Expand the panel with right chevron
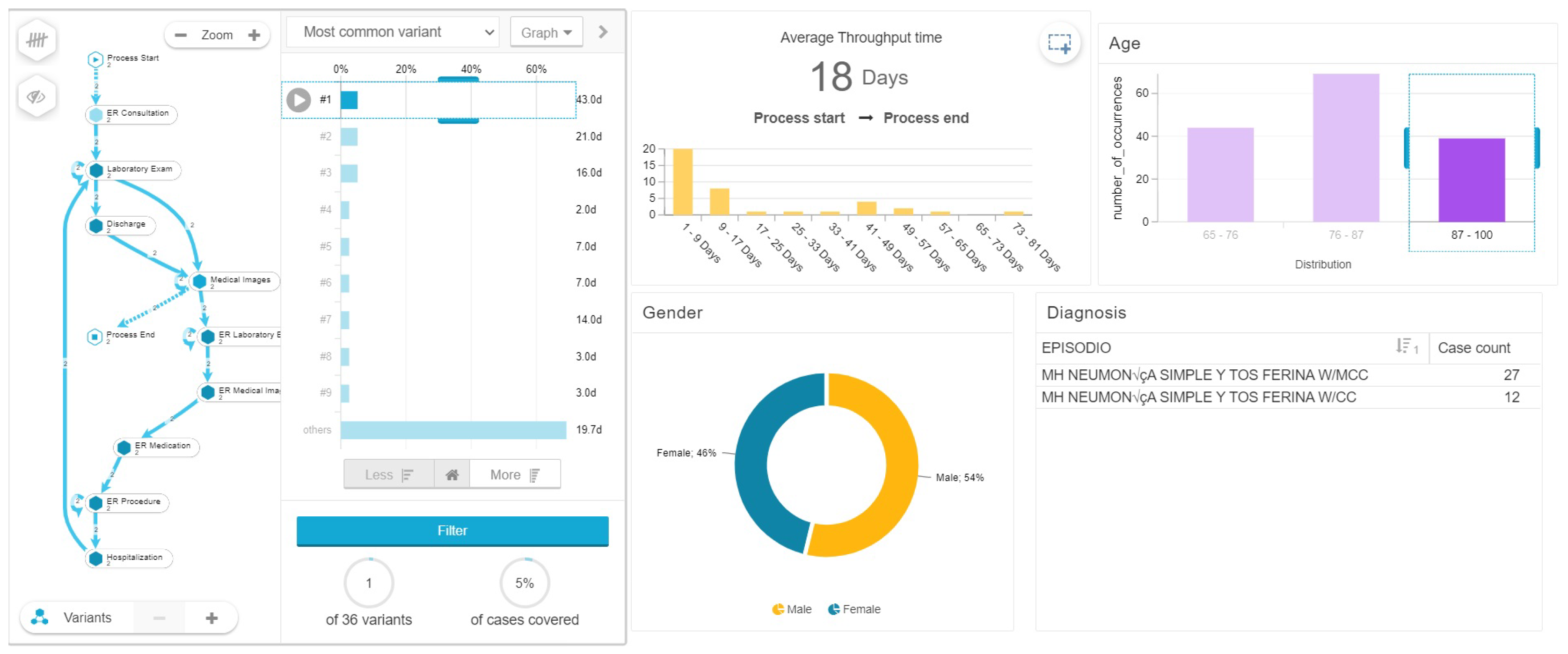Screen dimensions: 1568x654 click(x=603, y=32)
